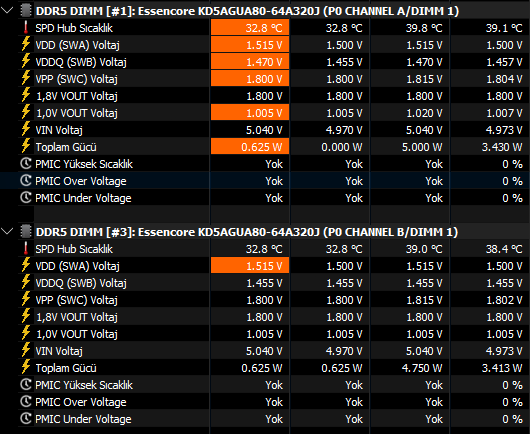The image size is (530, 434).
Task: Click lightning icon of DIMM #3 1,0V VOUT Voltaj
Action: (26, 333)
